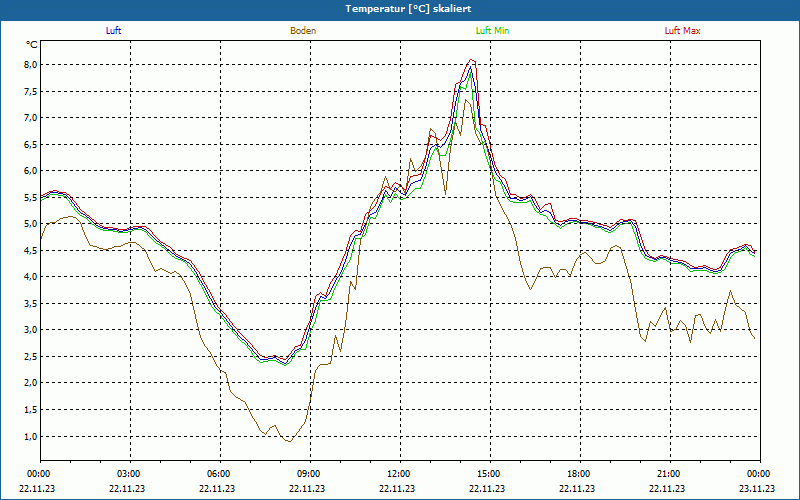This screenshot has width=800, height=500.
Task: Click the Luft legend label
Action: pos(113,31)
